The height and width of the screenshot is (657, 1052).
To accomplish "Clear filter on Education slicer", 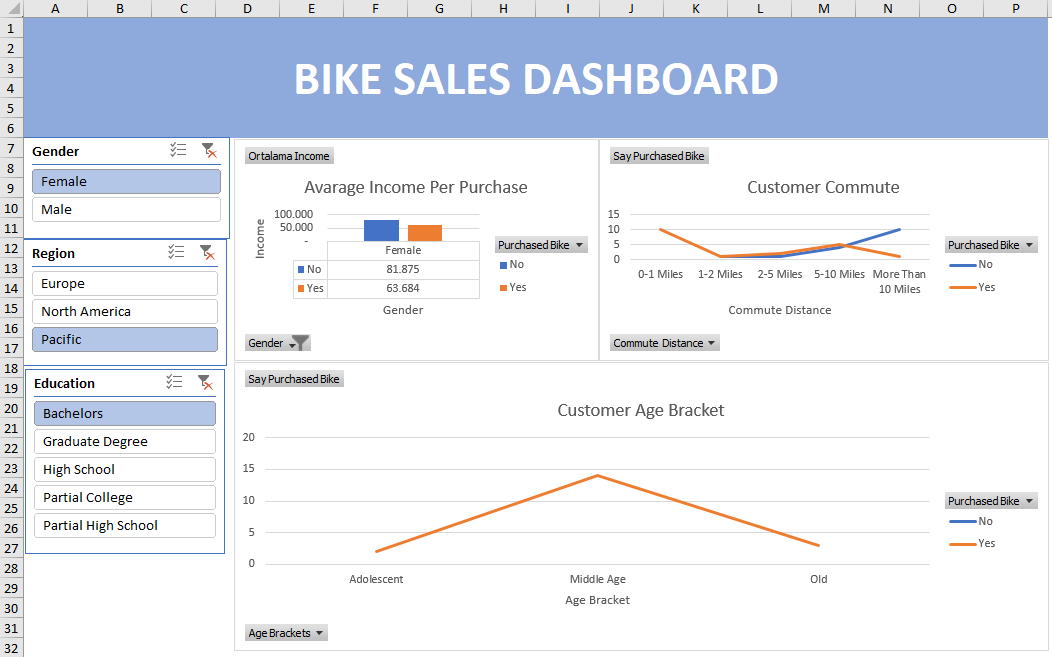I will click(205, 382).
